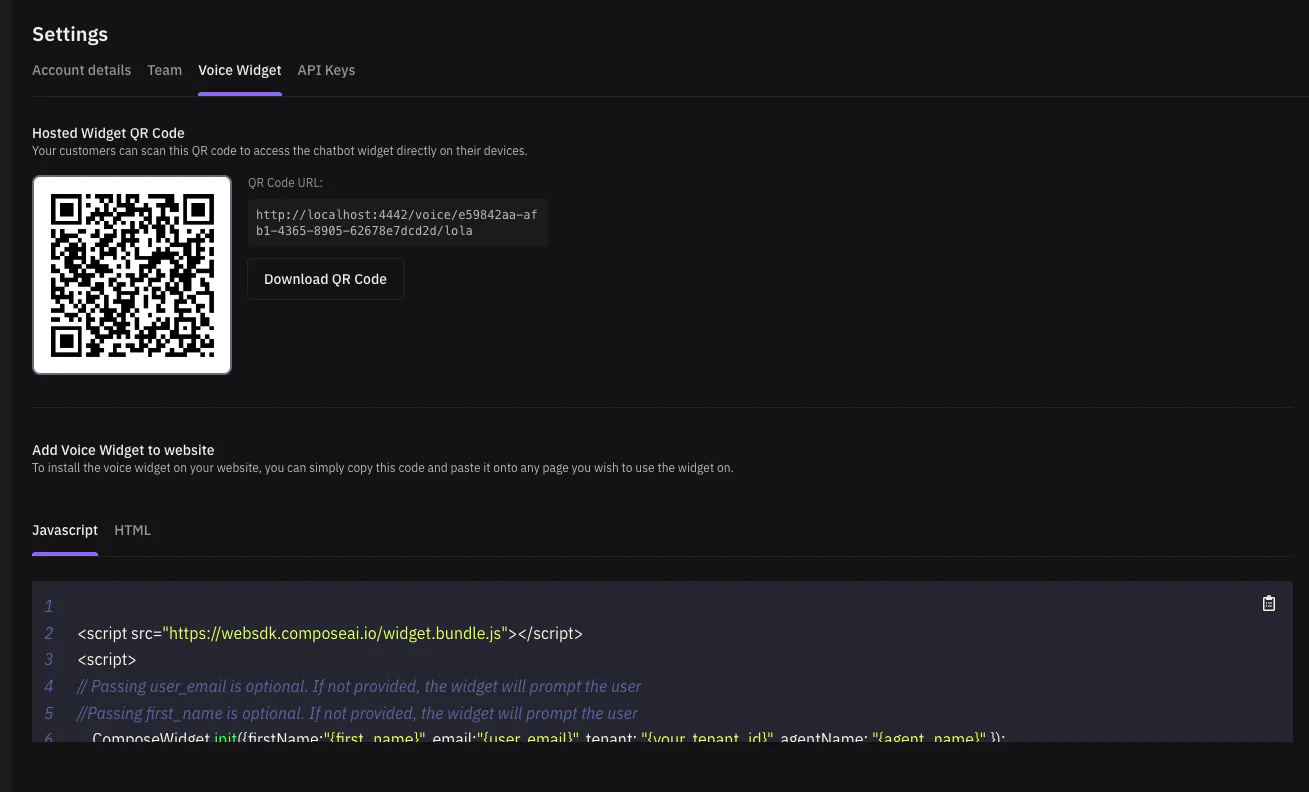Click the QR Code URL label
This screenshot has height=792, width=1309.
285,183
